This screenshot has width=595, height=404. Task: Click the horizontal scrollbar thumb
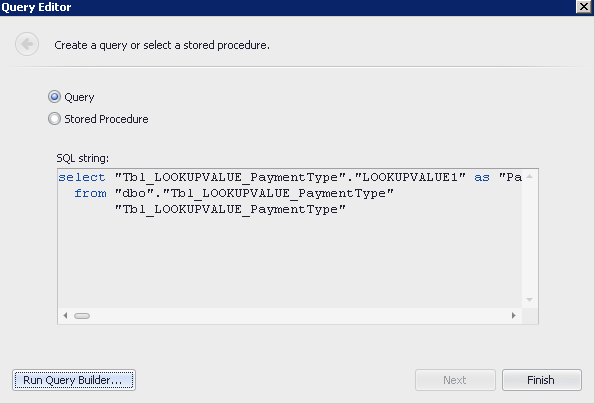pyautogui.click(x=82, y=316)
